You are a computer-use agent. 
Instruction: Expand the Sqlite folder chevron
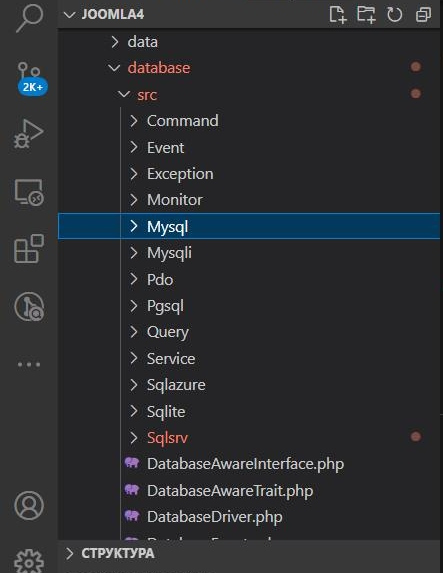point(134,411)
